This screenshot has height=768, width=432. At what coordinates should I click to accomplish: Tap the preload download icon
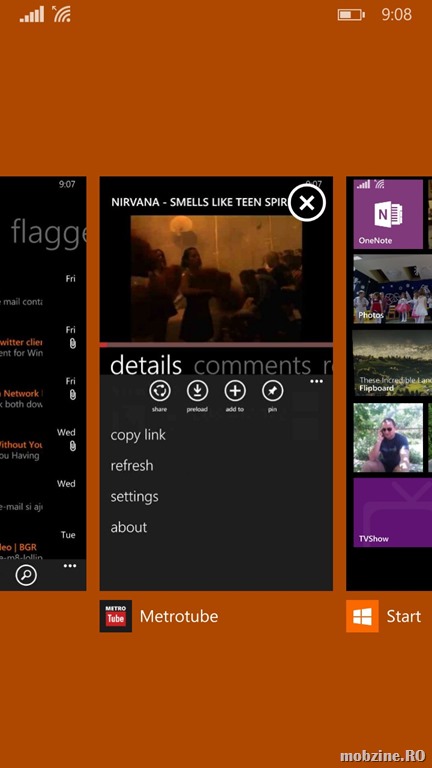point(197,391)
